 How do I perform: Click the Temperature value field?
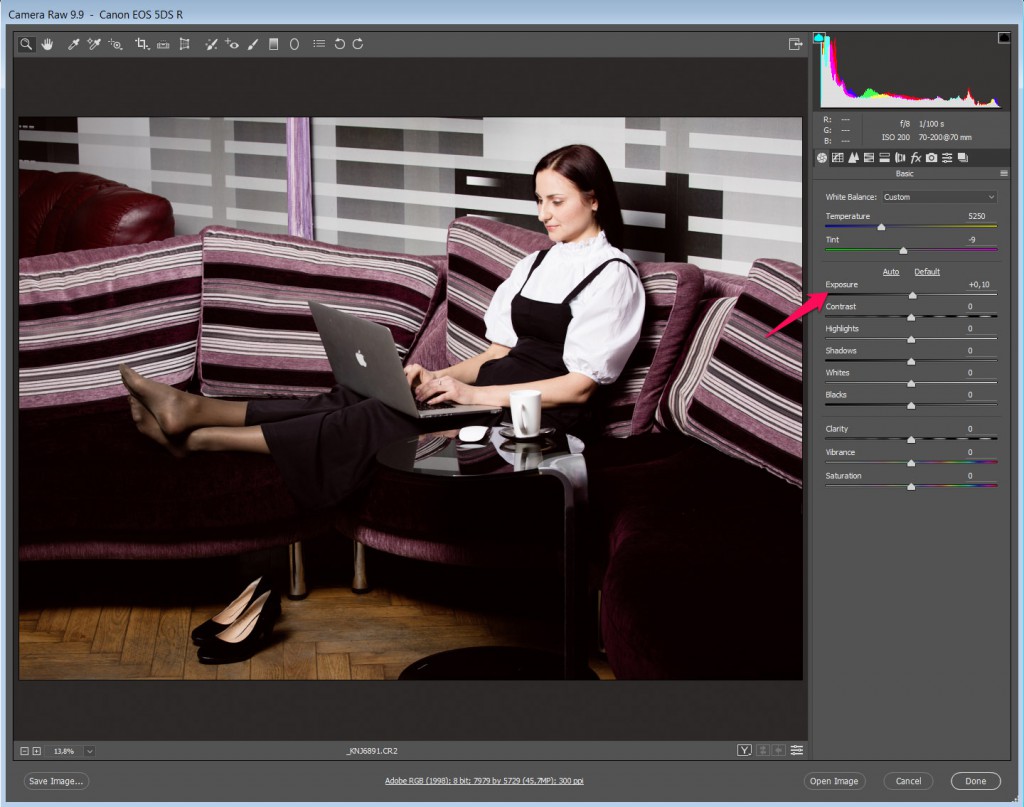pos(977,216)
